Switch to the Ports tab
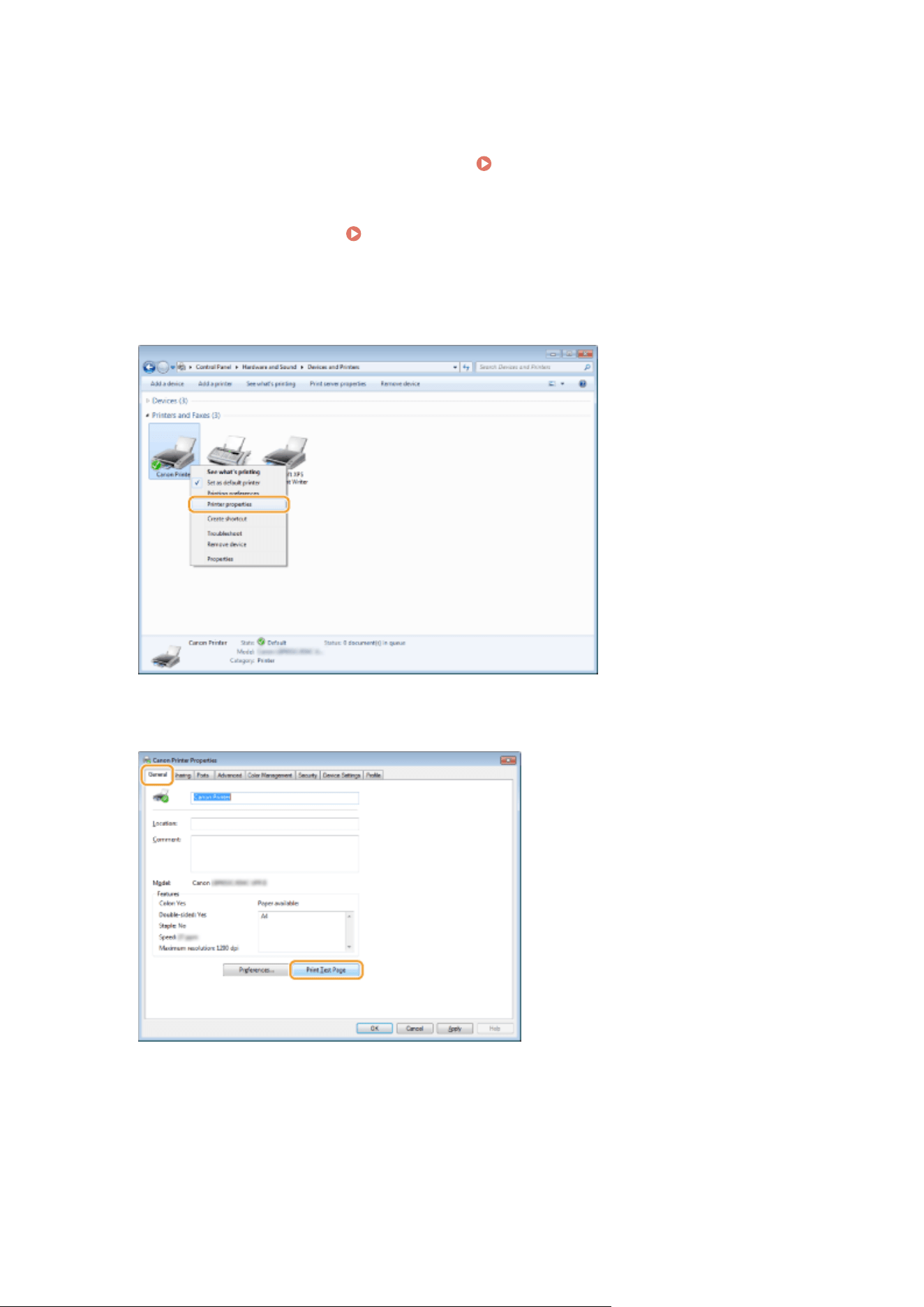Screen dimensions: 924x1307 point(203,776)
